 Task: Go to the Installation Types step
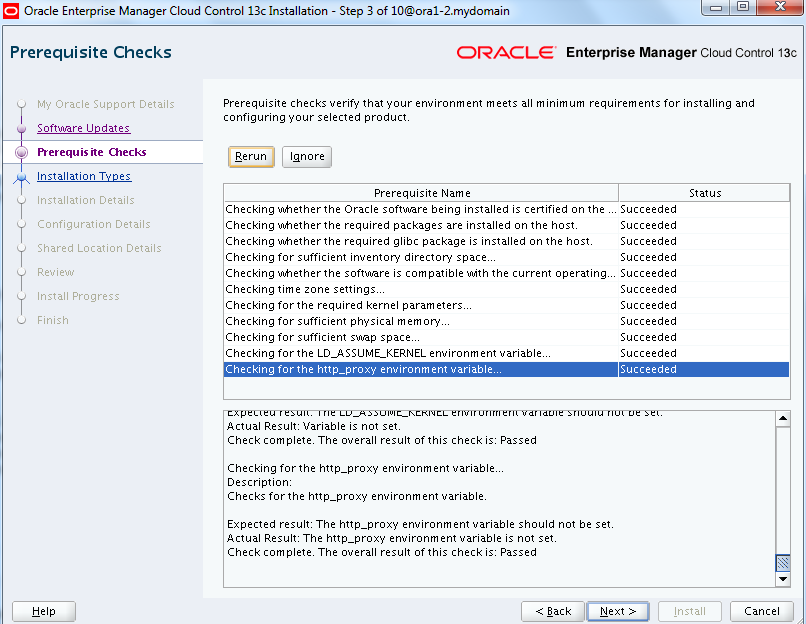pos(84,176)
